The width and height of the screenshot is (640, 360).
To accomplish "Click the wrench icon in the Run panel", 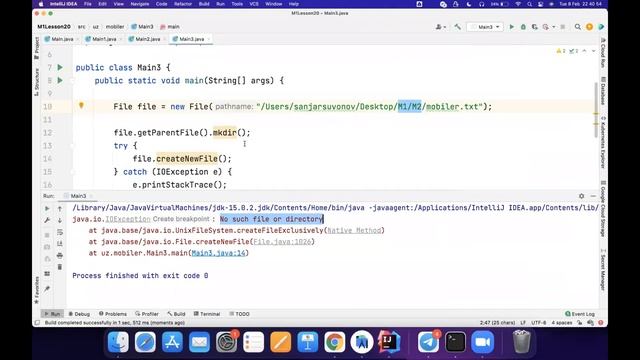I will coord(47,220).
